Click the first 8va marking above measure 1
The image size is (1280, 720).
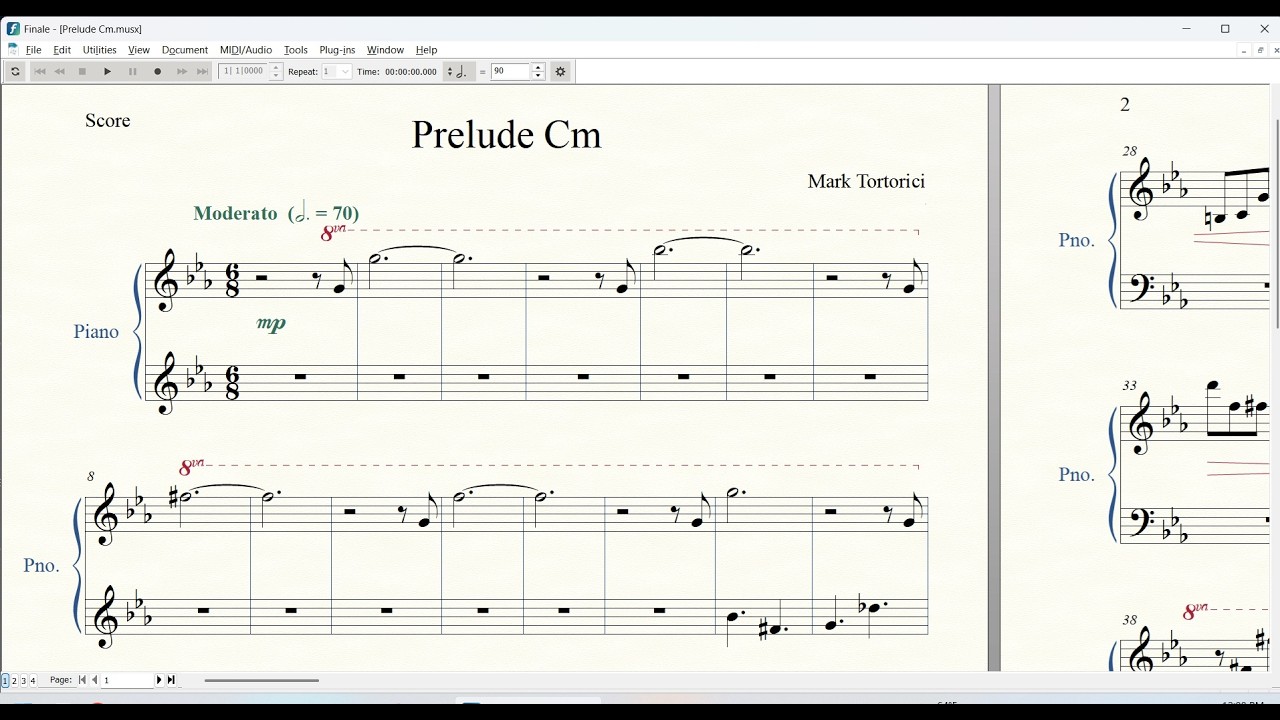click(333, 233)
